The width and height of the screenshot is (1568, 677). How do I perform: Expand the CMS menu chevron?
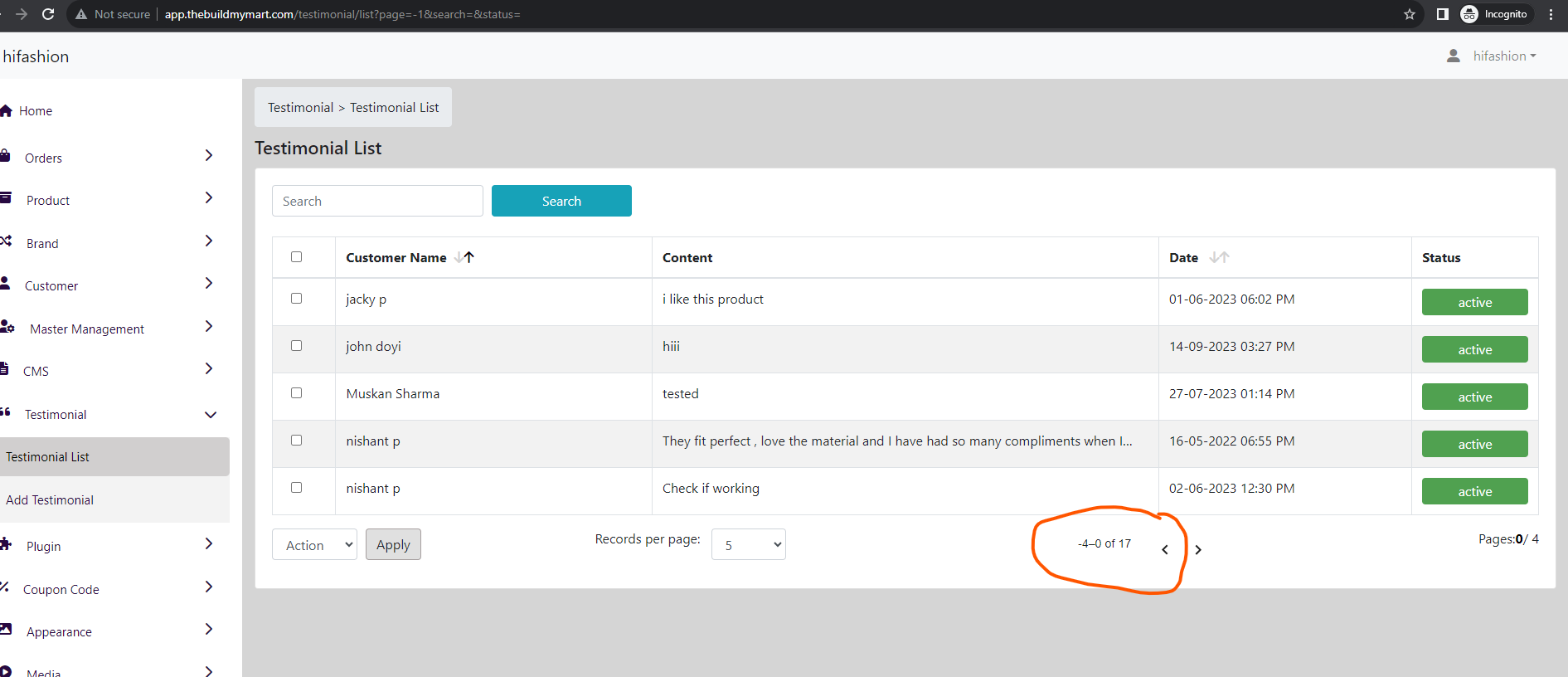point(209,368)
